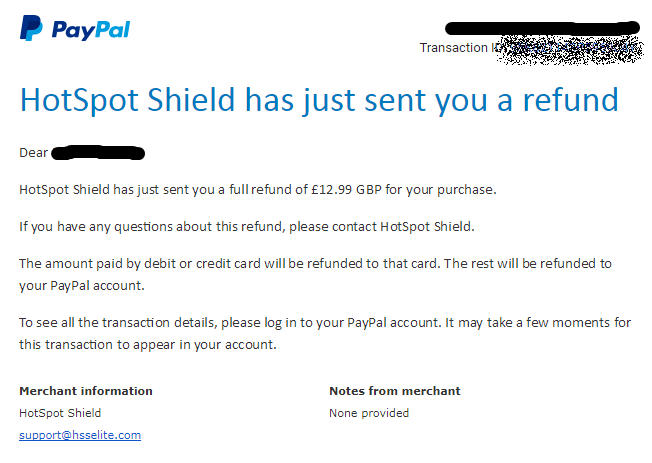Click 'this transaction to appear' text line
The width and height of the screenshot is (652, 463).
pyautogui.click(x=98, y=345)
